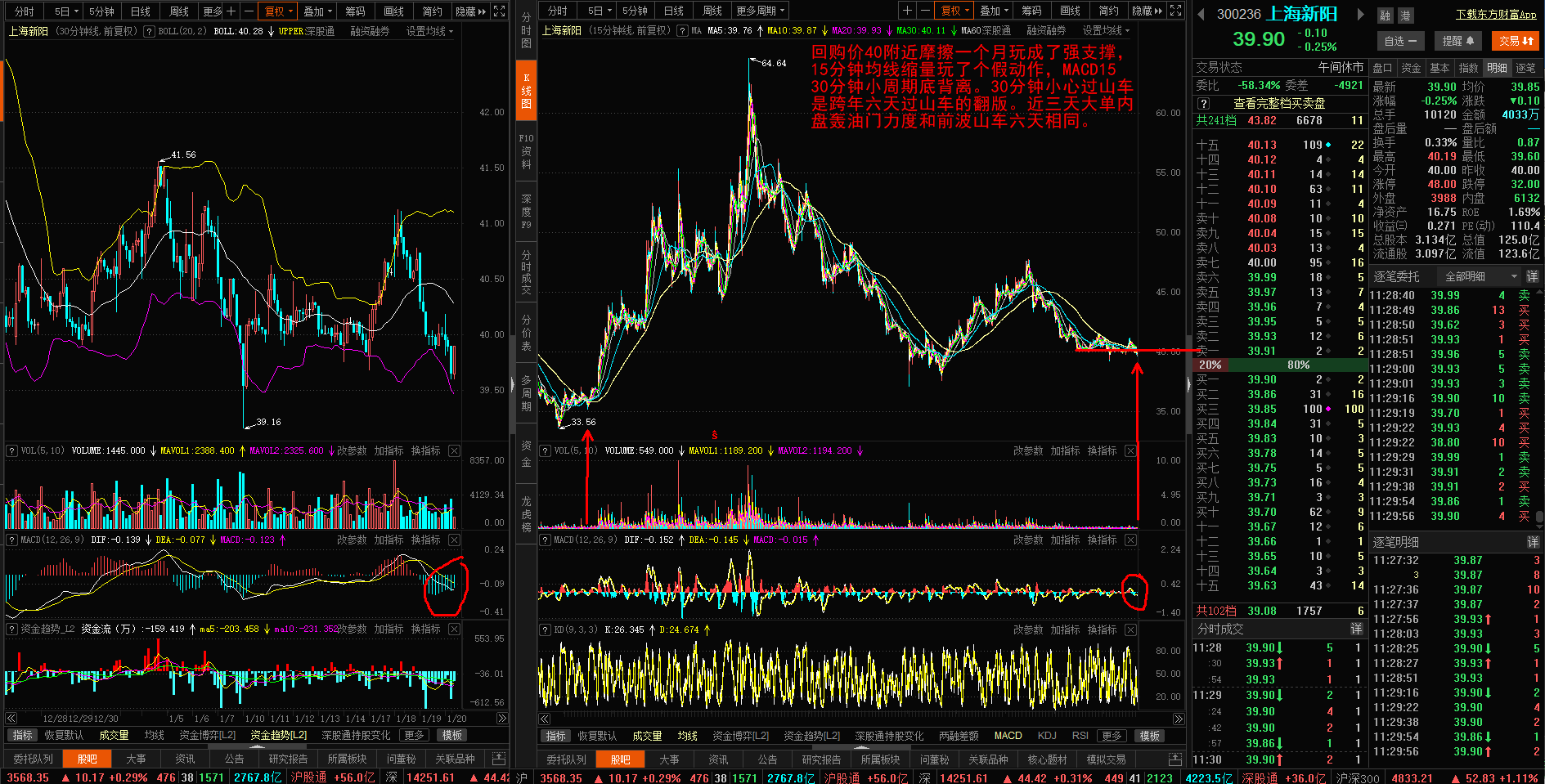Click 改参数 on the left VOL panel
1545x784 pixels.
click(352, 451)
